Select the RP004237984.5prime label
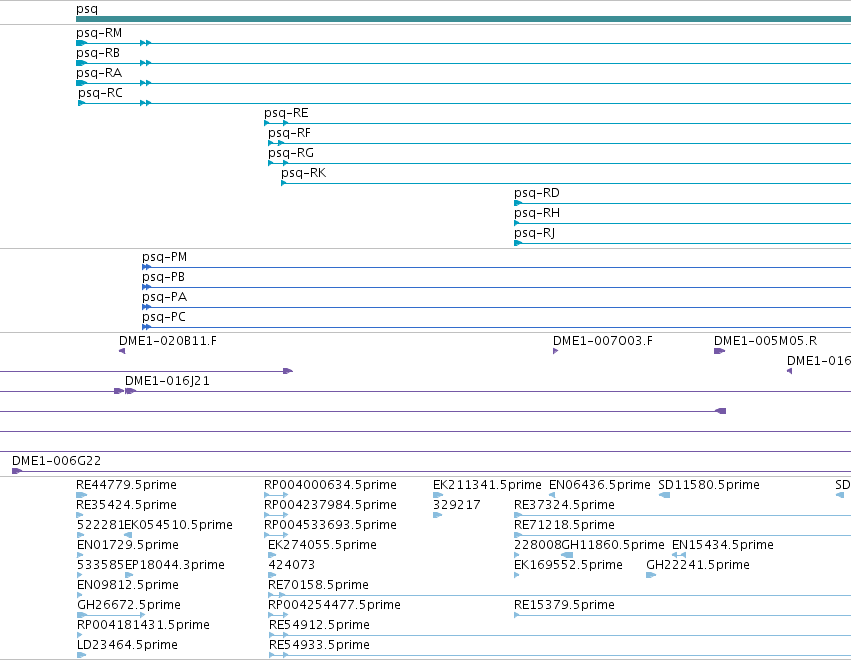This screenshot has height=660, width=851. coord(331,505)
